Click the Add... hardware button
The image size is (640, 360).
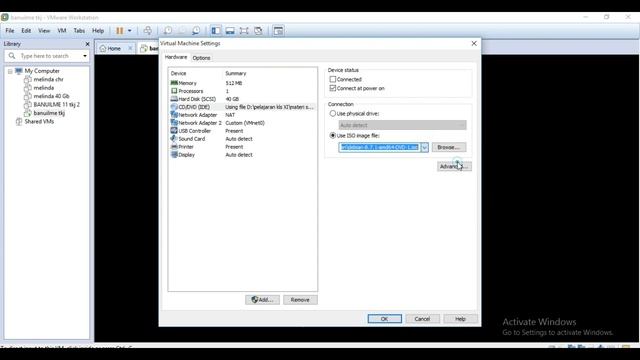(x=262, y=300)
